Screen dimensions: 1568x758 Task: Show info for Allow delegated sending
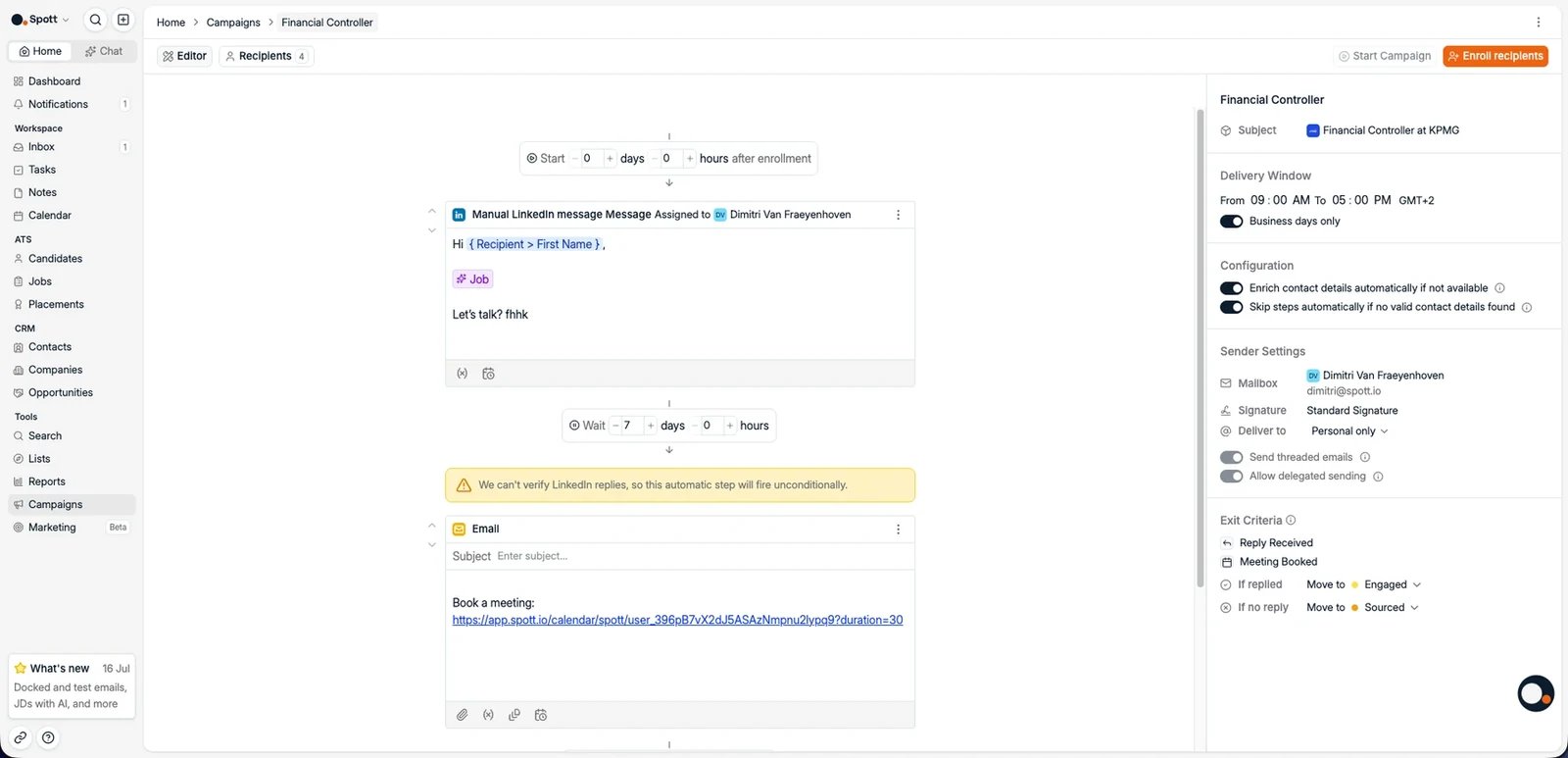(x=1378, y=477)
